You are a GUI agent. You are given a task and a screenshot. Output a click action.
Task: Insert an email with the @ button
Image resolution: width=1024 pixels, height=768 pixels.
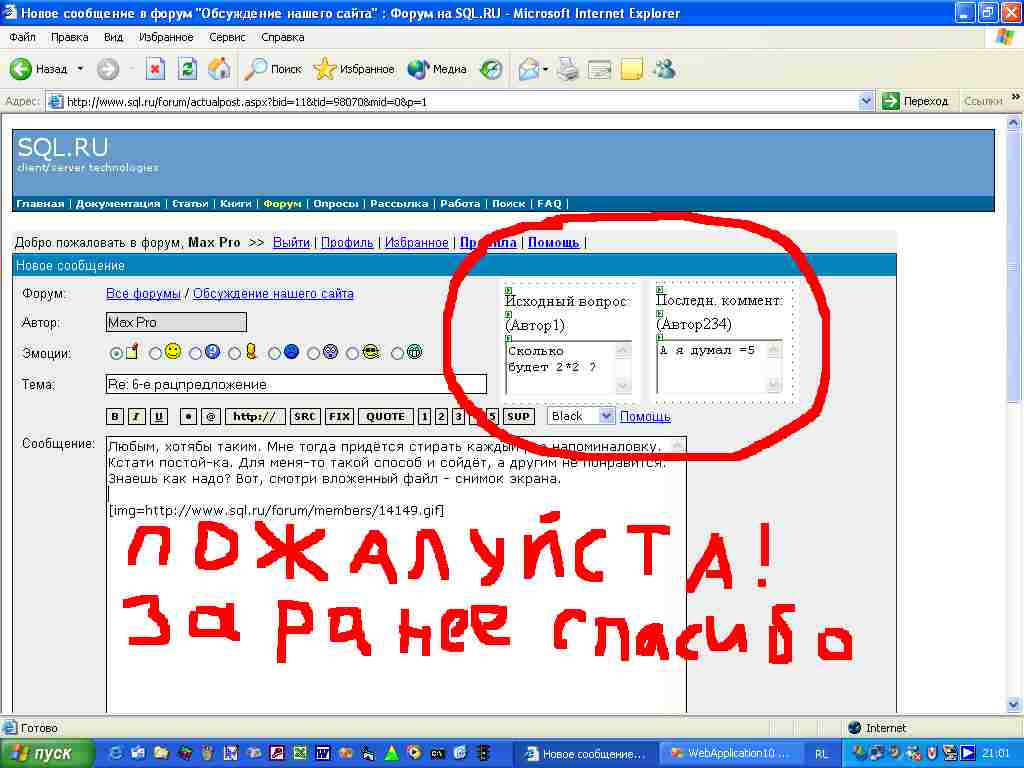tap(210, 417)
